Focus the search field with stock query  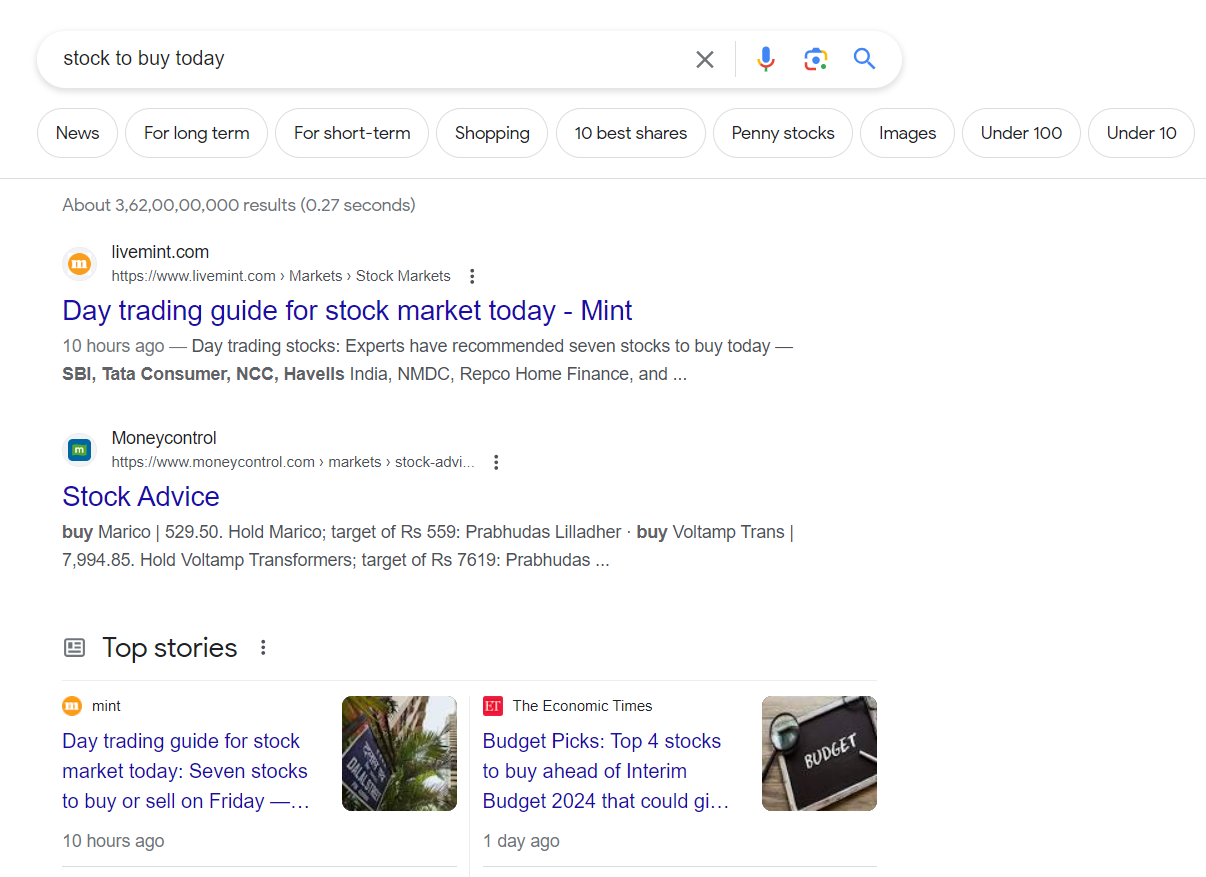[370, 59]
